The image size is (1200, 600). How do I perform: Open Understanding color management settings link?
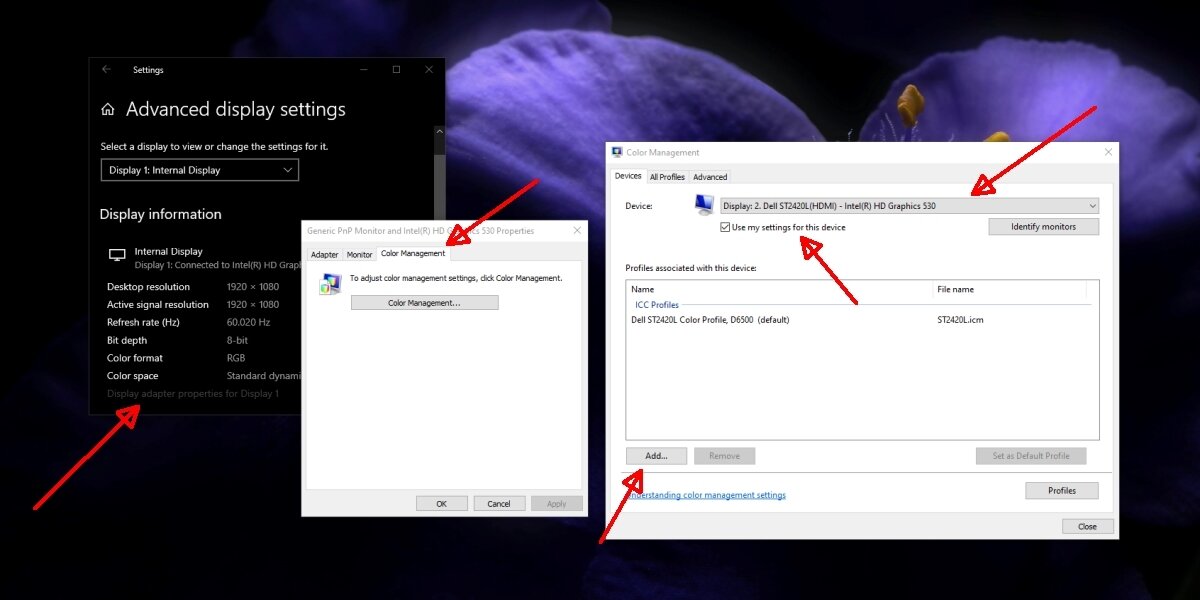pyautogui.click(x=708, y=495)
